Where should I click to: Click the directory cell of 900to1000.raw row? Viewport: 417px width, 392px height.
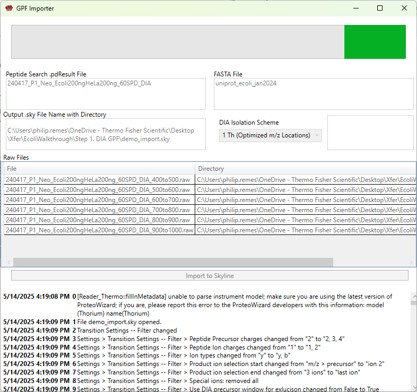pyautogui.click(x=306, y=230)
